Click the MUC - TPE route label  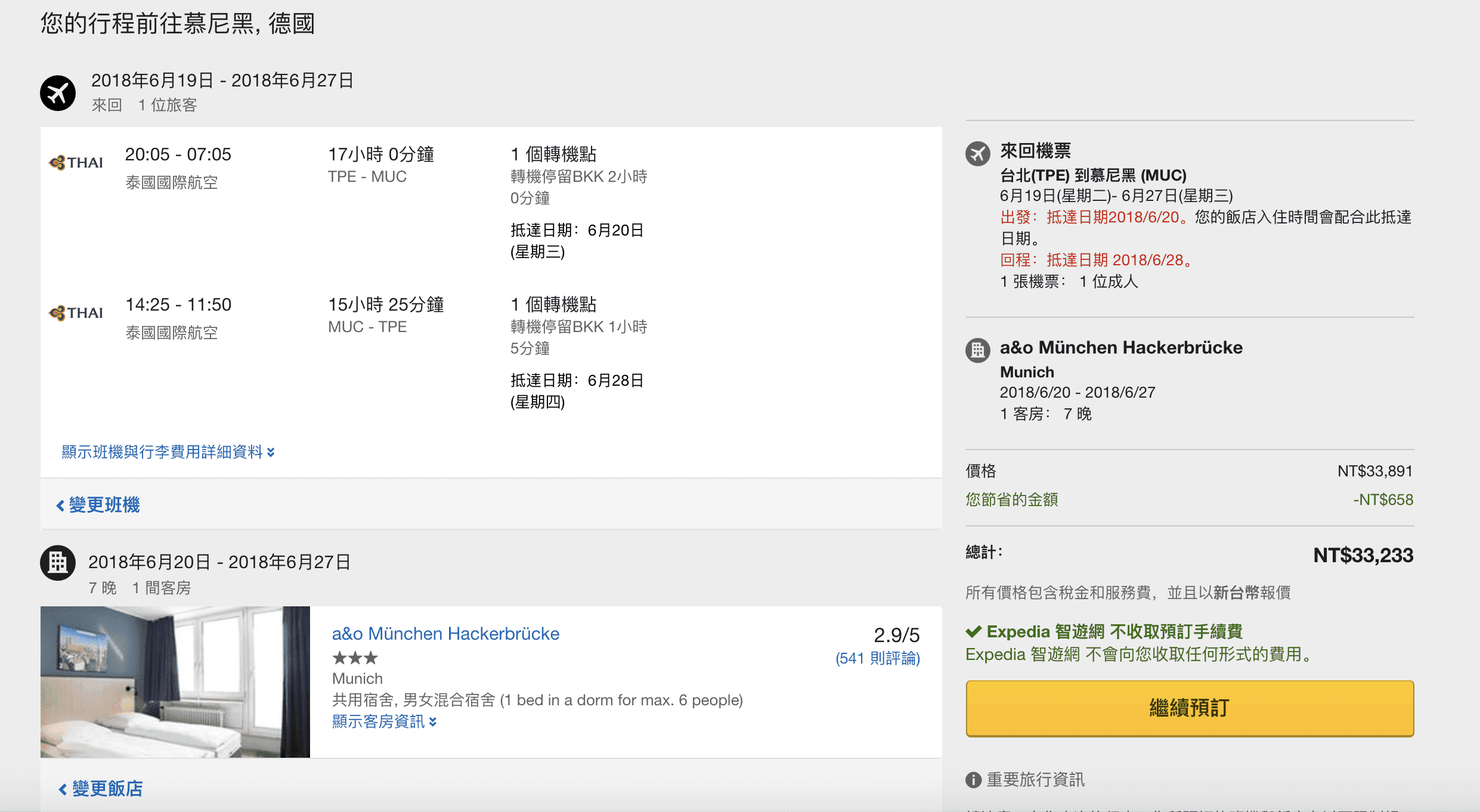pos(367,327)
